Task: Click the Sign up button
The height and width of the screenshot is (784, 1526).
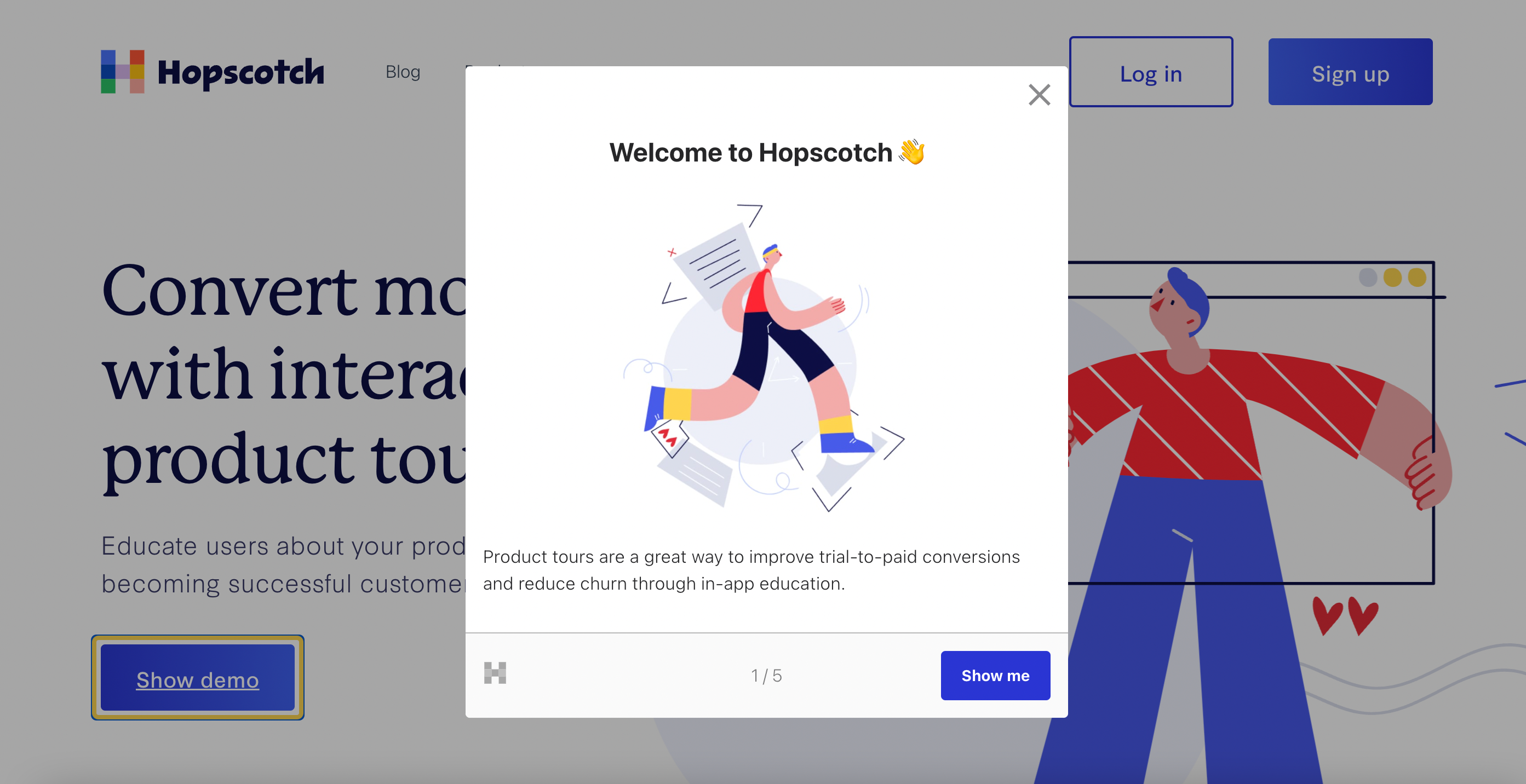Action: (x=1350, y=73)
